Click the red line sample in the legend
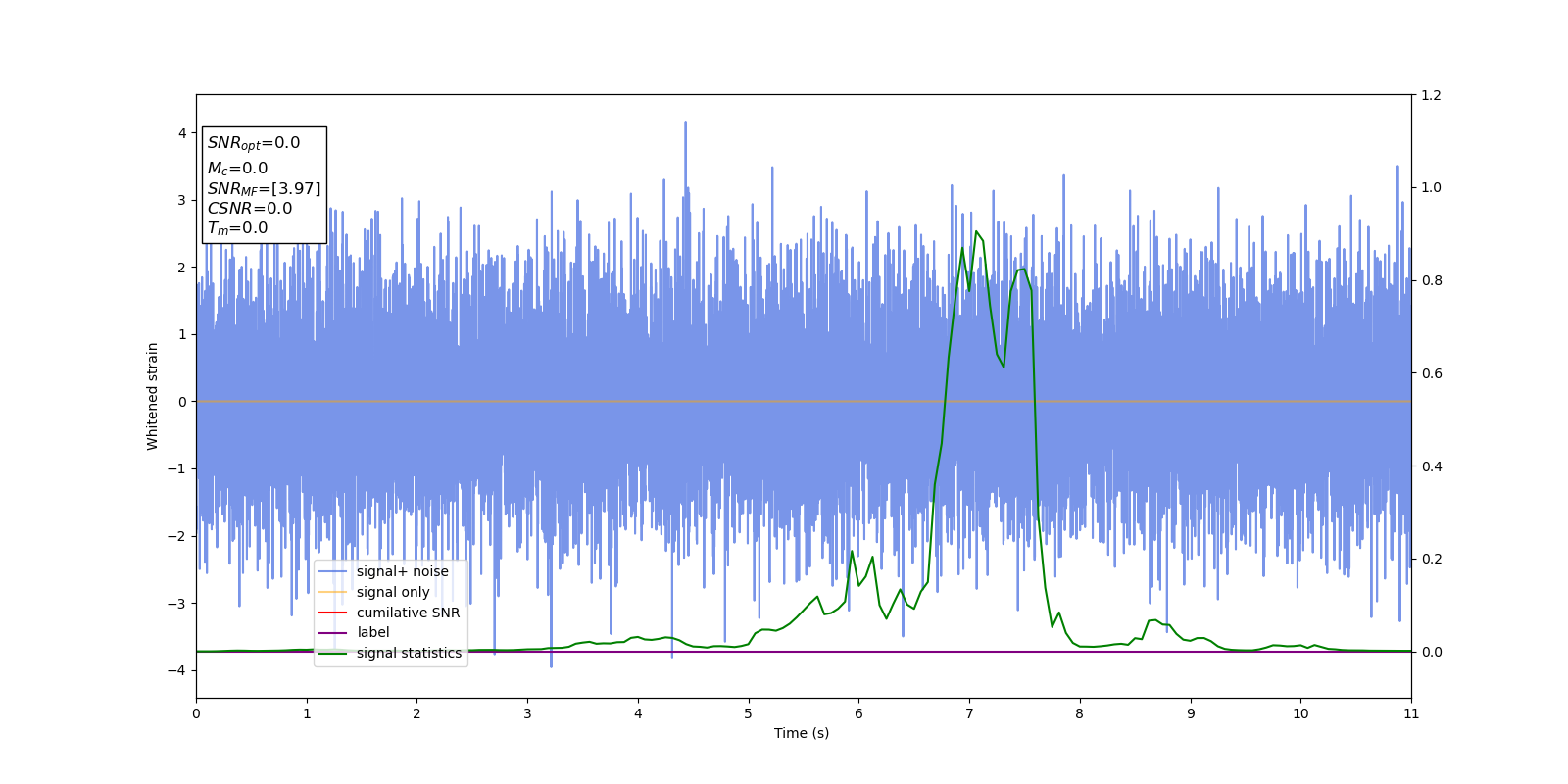This screenshot has height=784, width=1568. pos(333,612)
